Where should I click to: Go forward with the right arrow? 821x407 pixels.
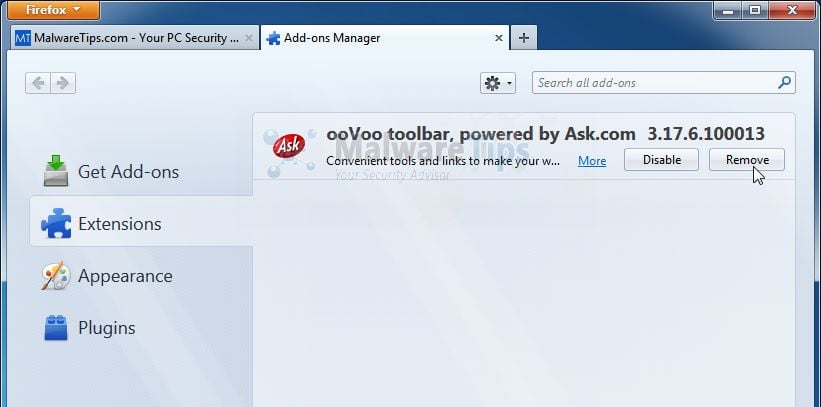63,83
